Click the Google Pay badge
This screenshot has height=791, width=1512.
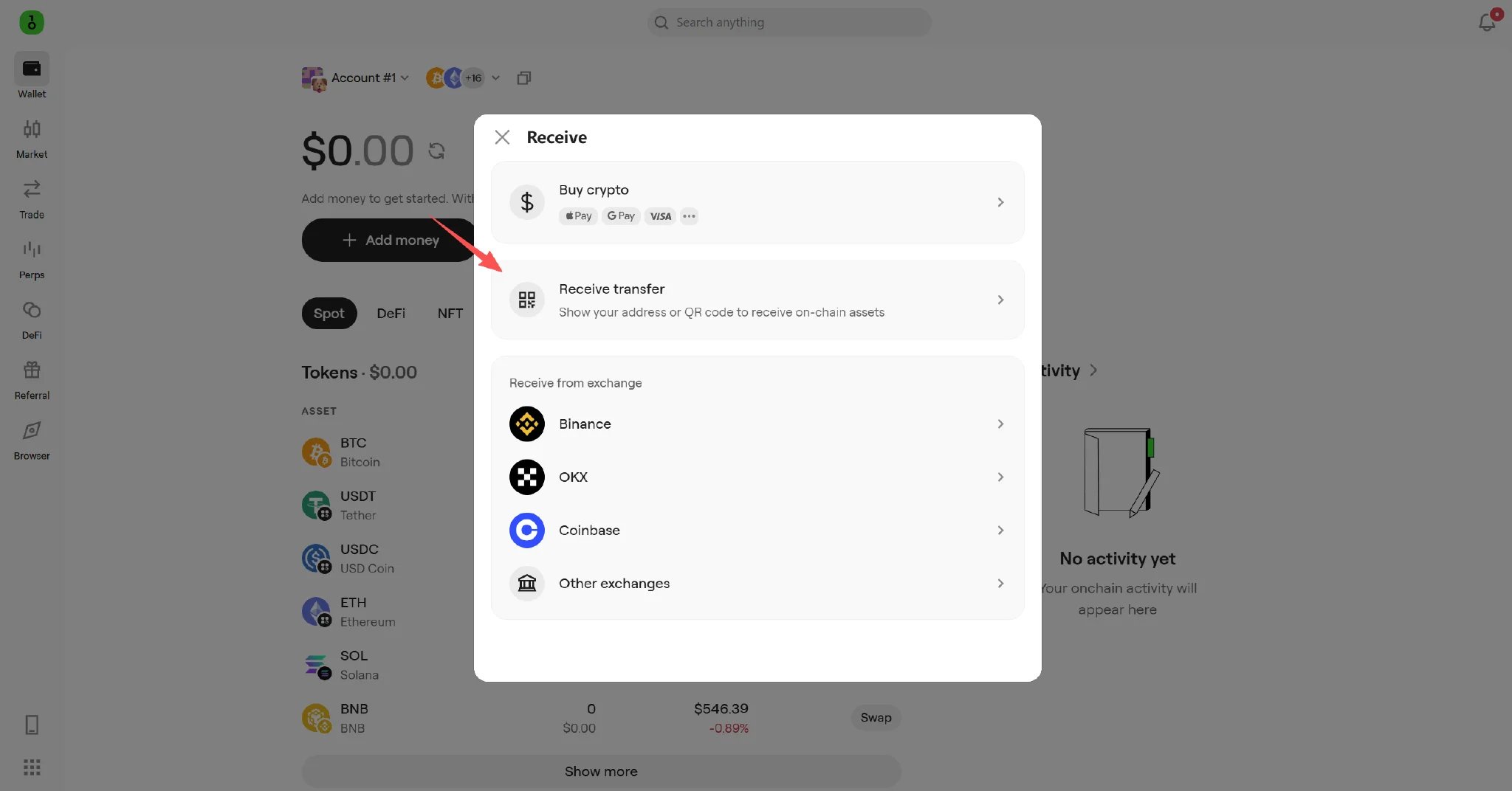click(621, 216)
